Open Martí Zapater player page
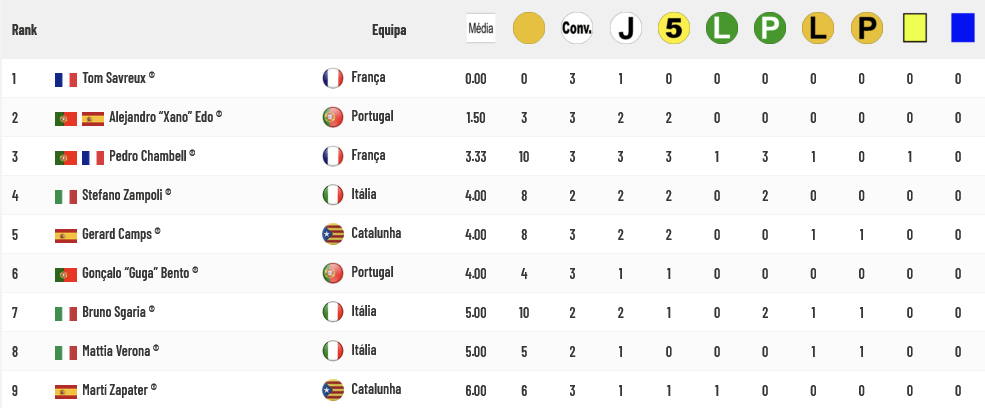The width and height of the screenshot is (985, 408). click(115, 390)
